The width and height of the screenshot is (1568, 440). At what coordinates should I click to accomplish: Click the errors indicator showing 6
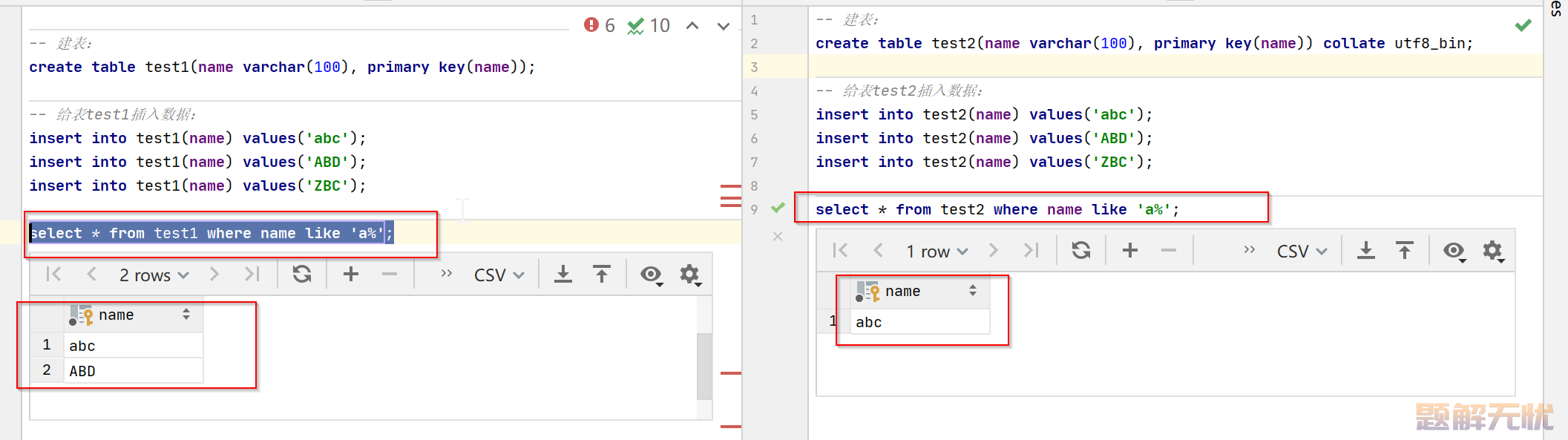600,26
